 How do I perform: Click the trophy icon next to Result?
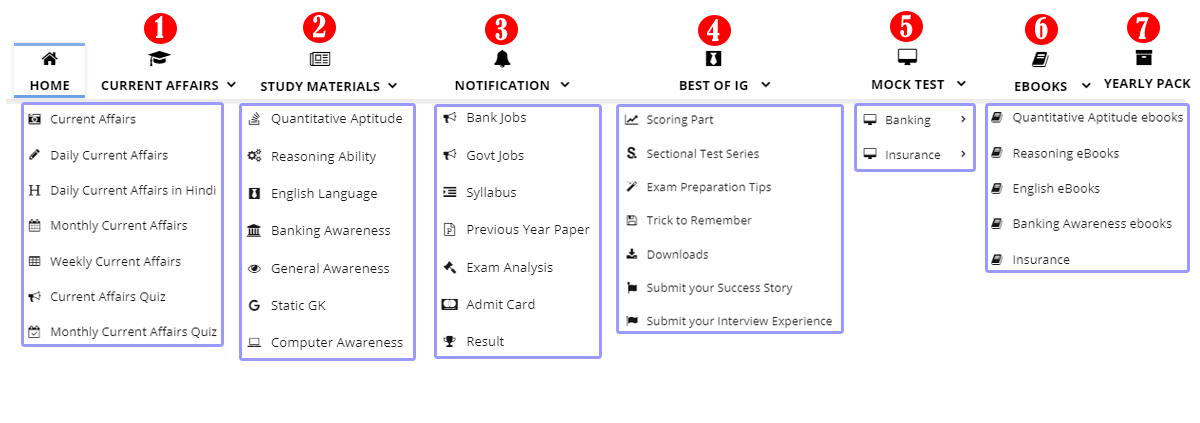click(450, 342)
